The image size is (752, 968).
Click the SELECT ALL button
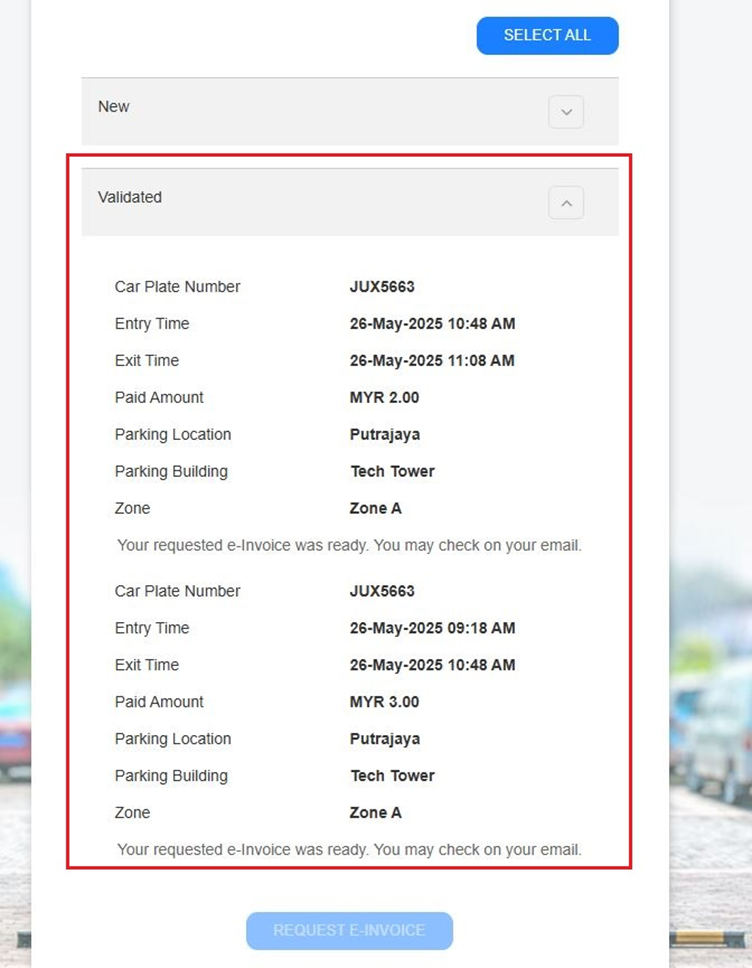547,35
